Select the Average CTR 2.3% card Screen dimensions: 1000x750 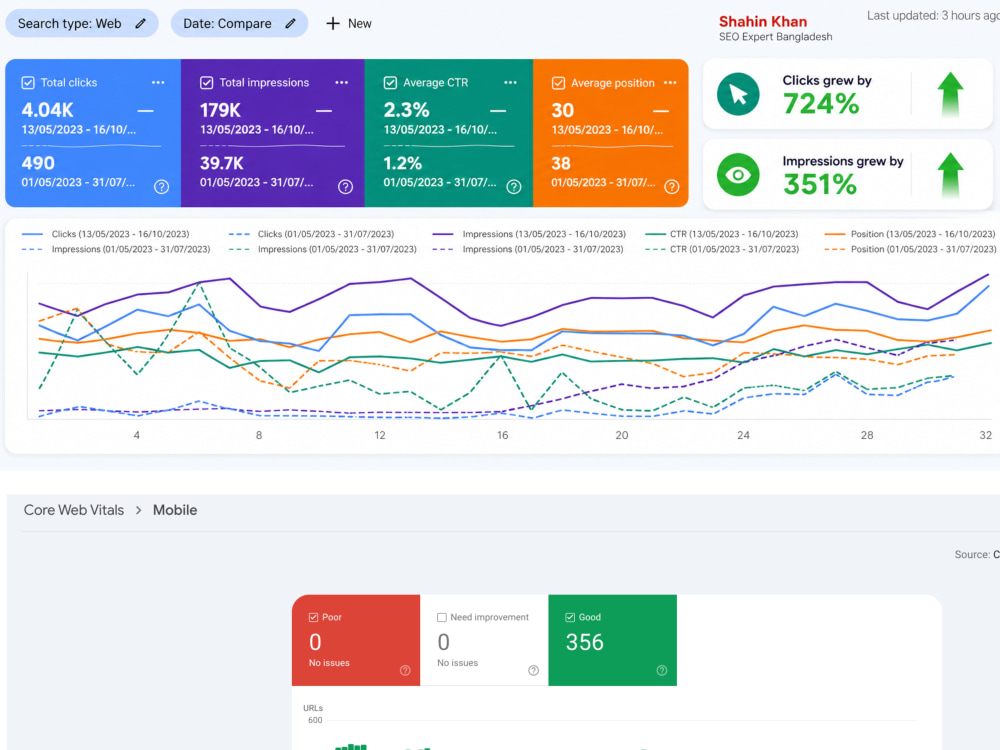coord(449,133)
